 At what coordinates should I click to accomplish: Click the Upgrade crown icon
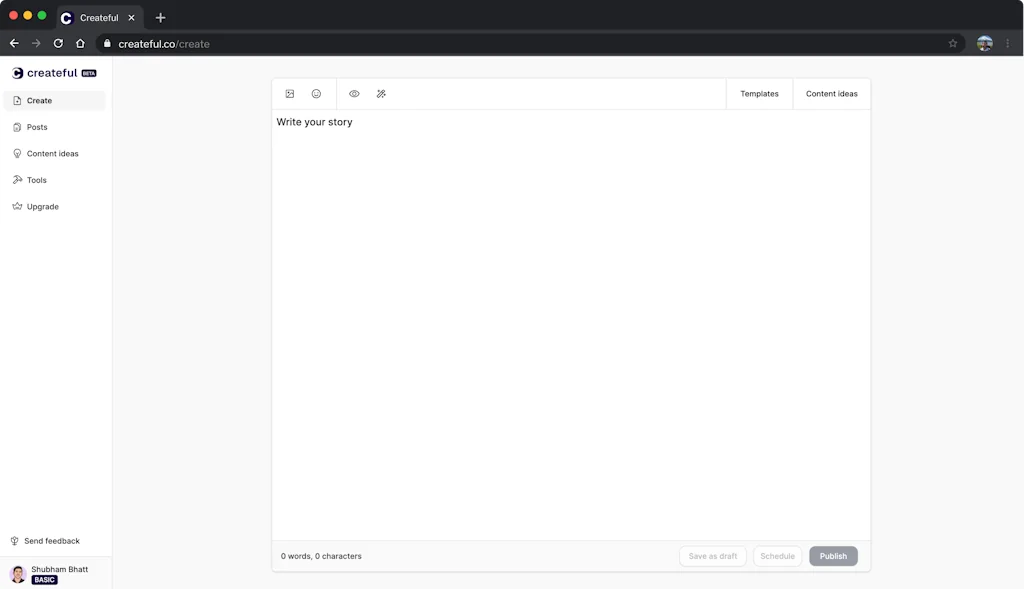[x=16, y=206]
